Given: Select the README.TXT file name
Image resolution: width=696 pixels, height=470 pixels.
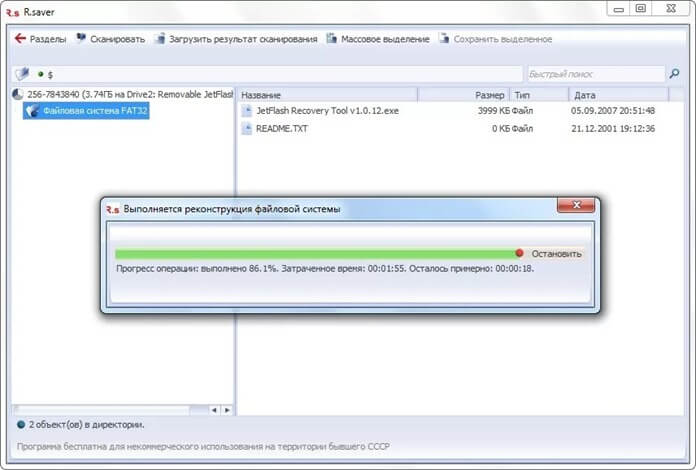Looking at the screenshot, I should tap(282, 129).
